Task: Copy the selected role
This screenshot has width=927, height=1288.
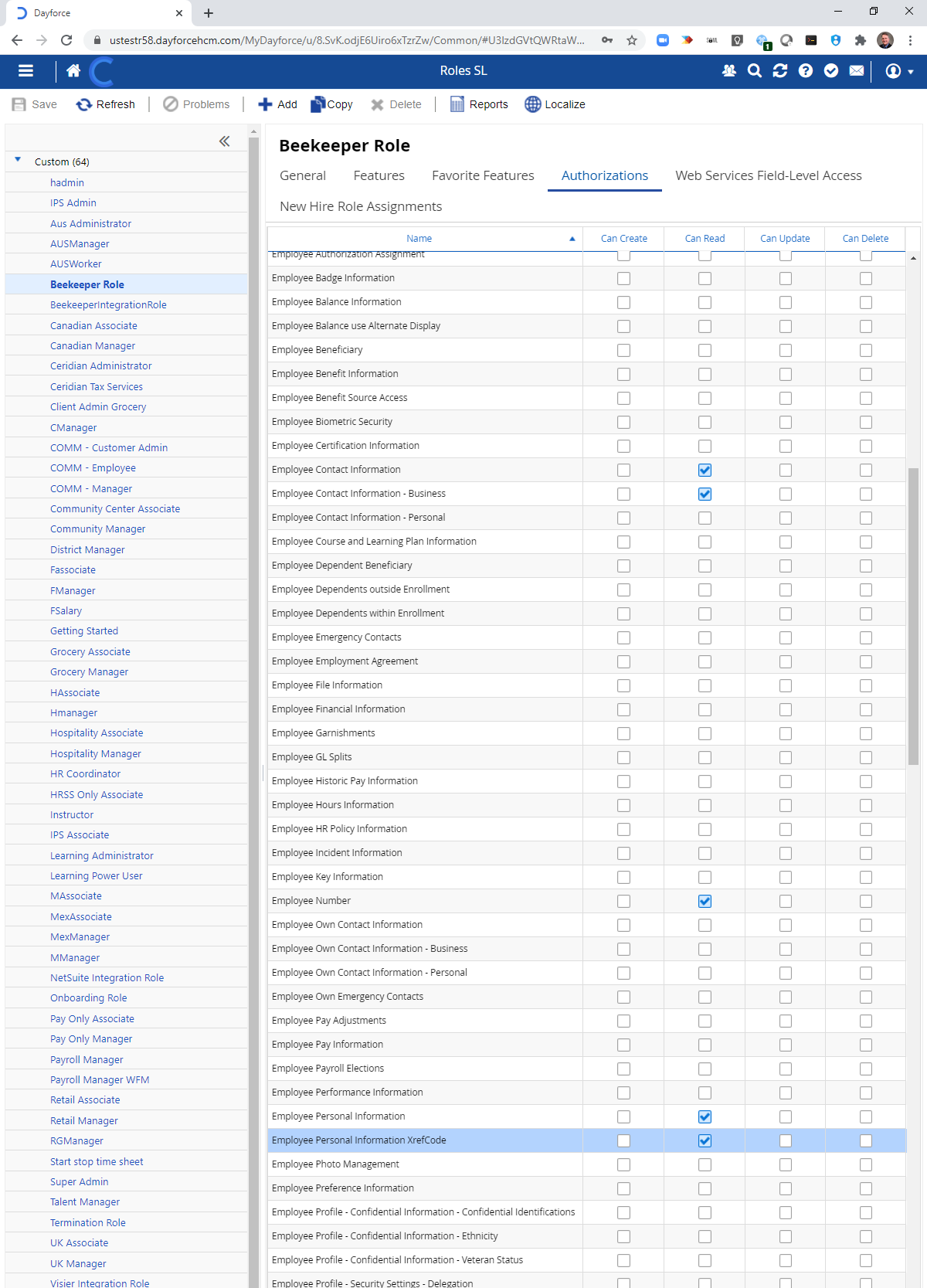Action: point(331,104)
